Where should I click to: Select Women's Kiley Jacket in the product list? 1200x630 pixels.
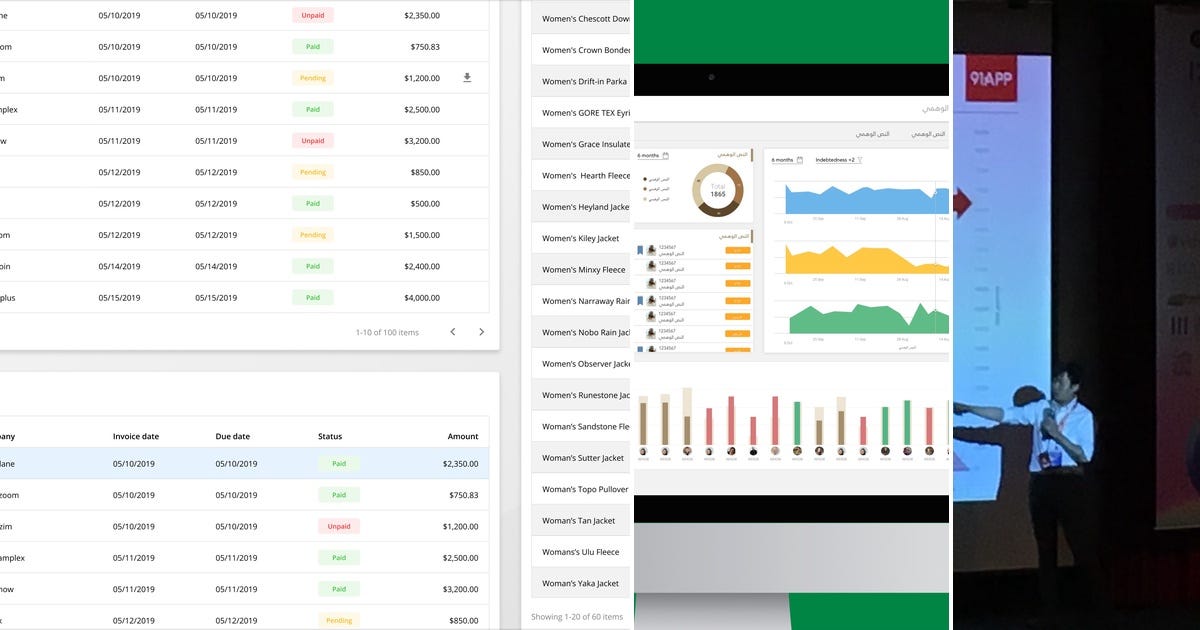click(x=583, y=238)
